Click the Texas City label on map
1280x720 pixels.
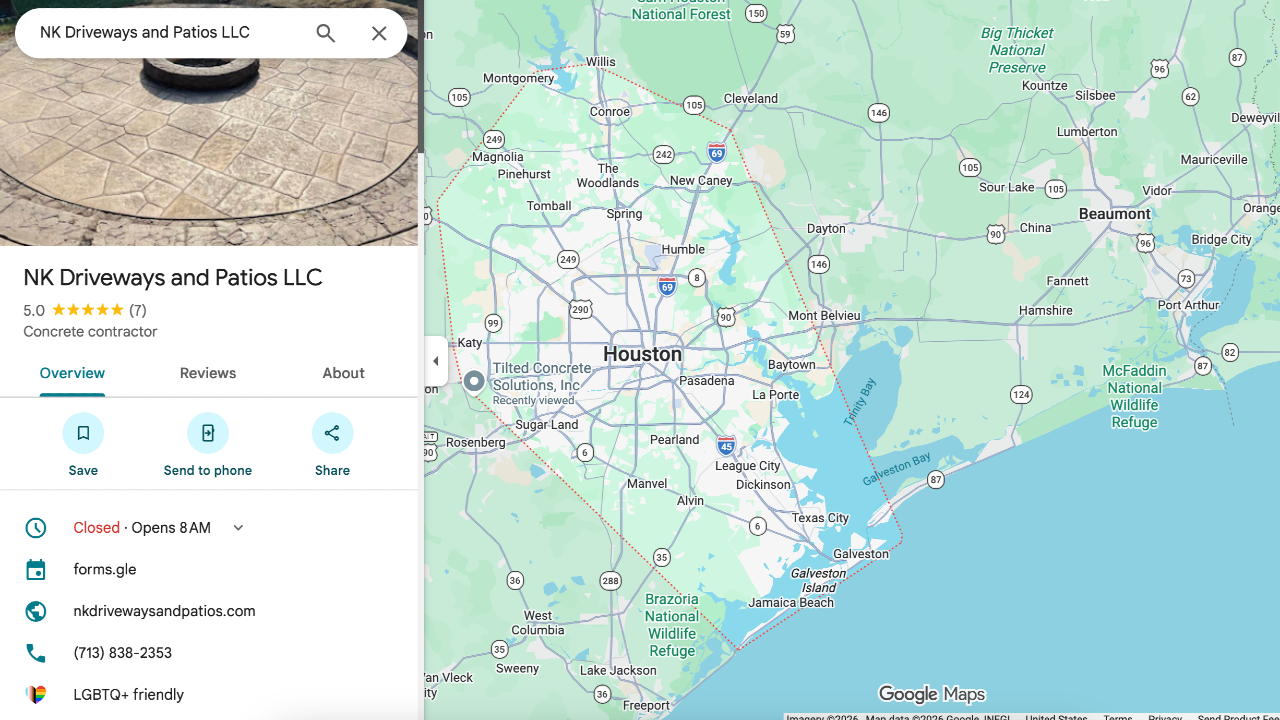coord(820,518)
